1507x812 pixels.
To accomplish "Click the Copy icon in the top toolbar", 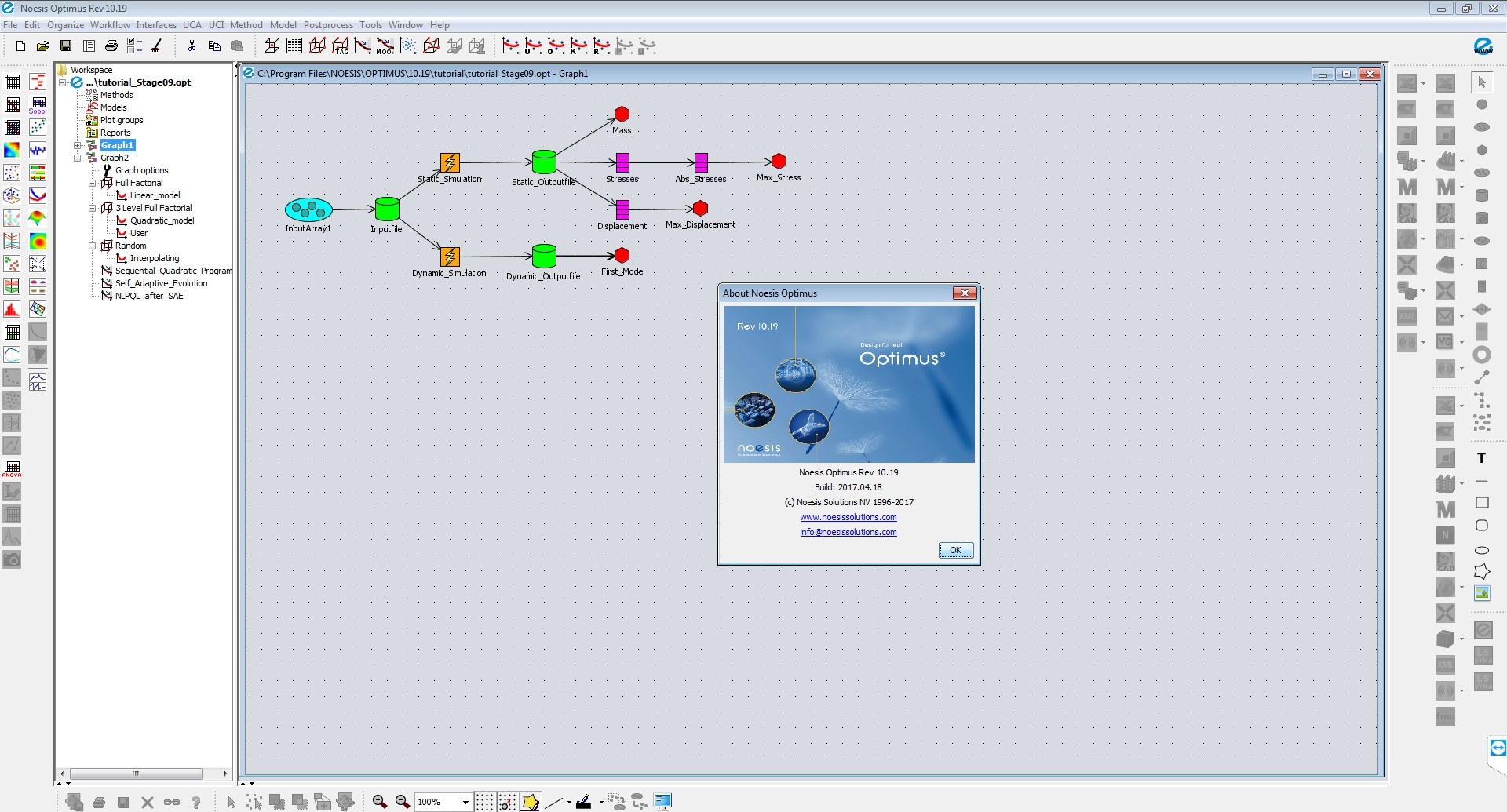I will 214,46.
